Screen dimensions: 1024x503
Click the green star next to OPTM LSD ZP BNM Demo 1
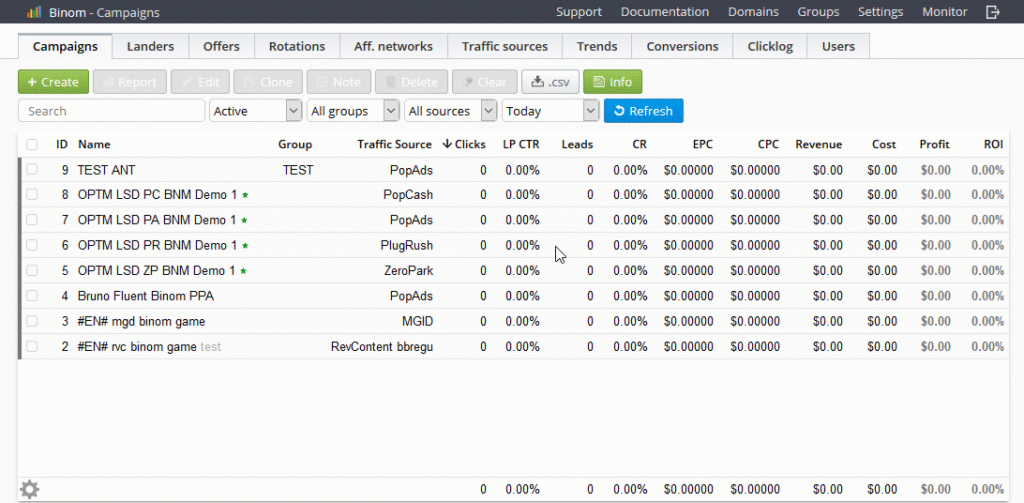244,270
